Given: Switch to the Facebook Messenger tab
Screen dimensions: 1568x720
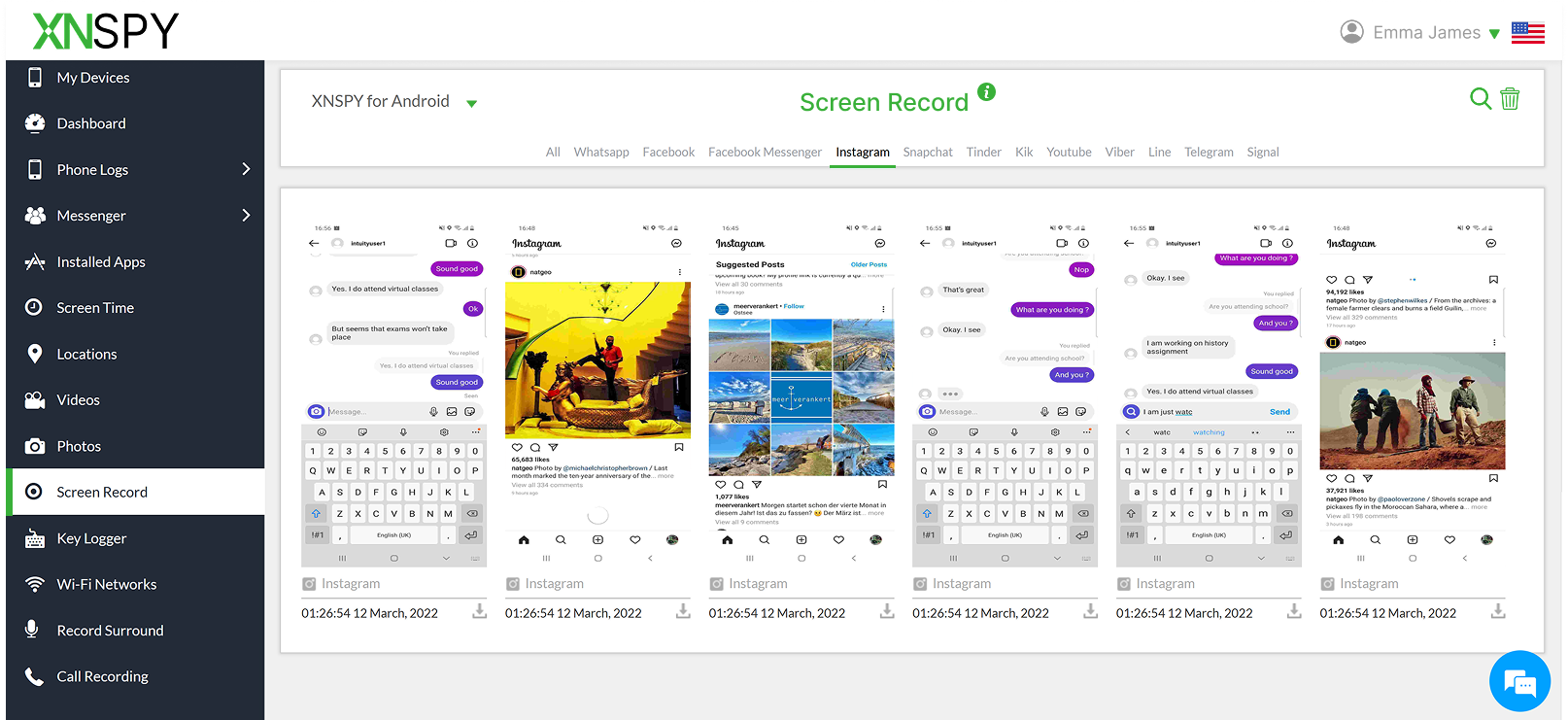Looking at the screenshot, I should 765,153.
